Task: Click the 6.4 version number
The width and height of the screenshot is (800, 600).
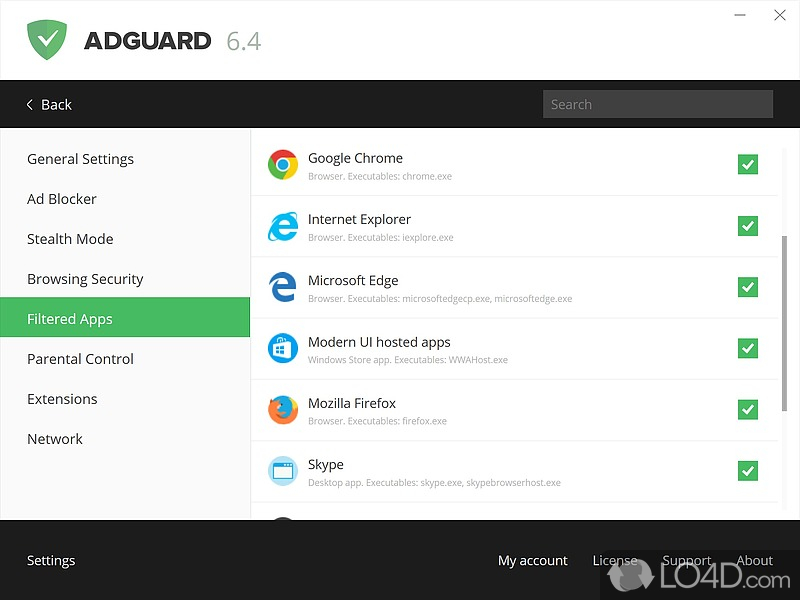Action: (244, 41)
